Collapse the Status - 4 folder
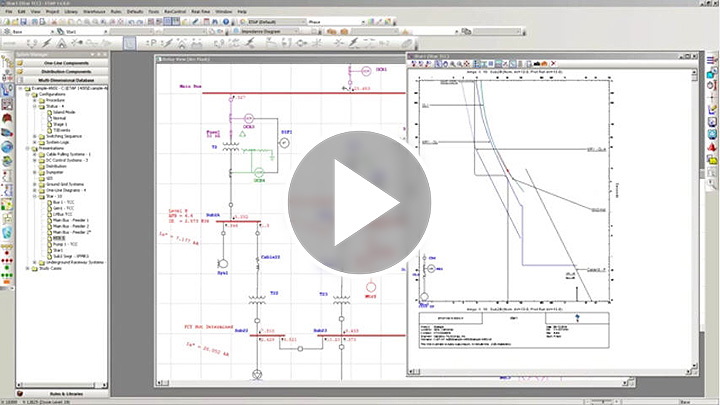 pos(34,106)
